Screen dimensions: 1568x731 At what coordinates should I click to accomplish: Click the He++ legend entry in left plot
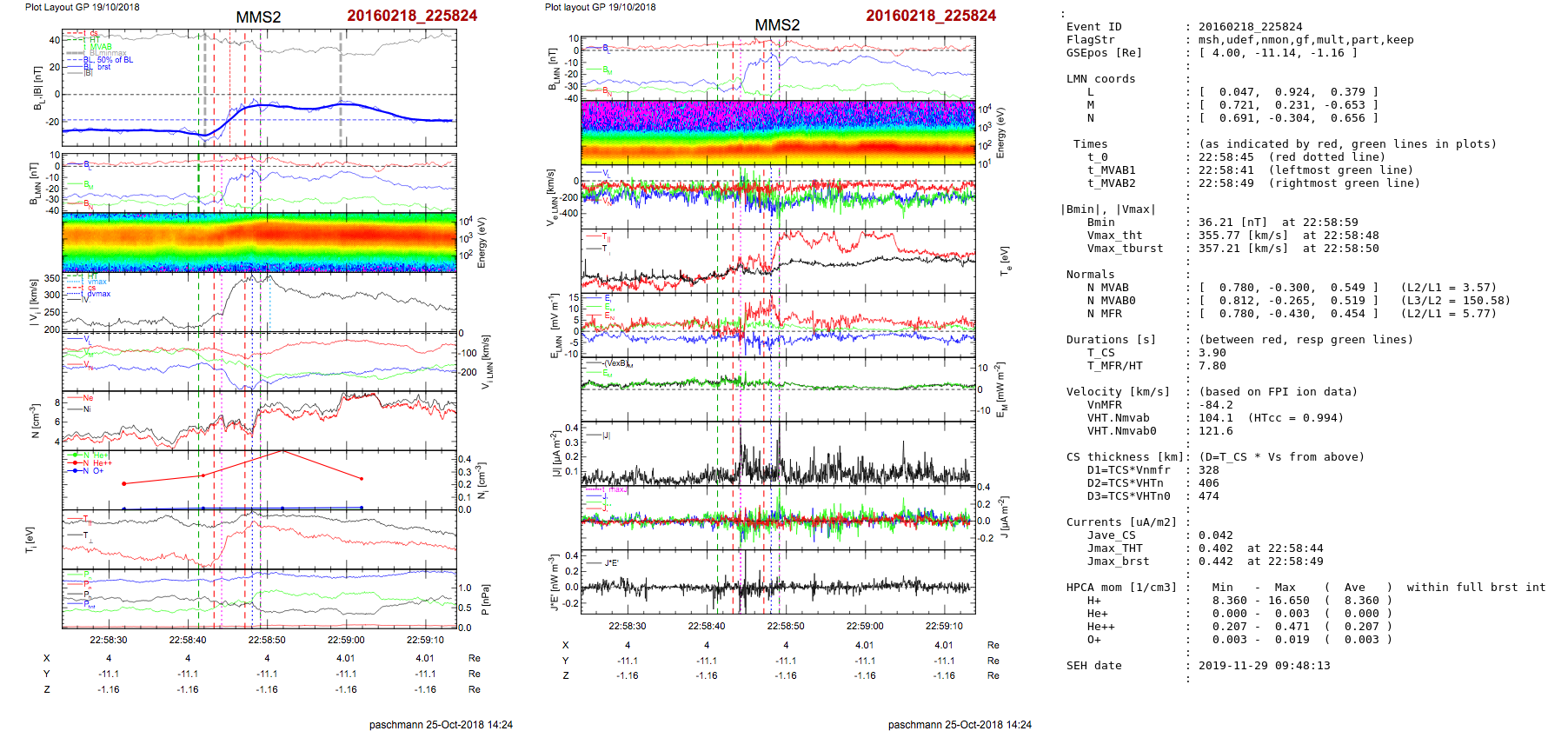(x=102, y=463)
